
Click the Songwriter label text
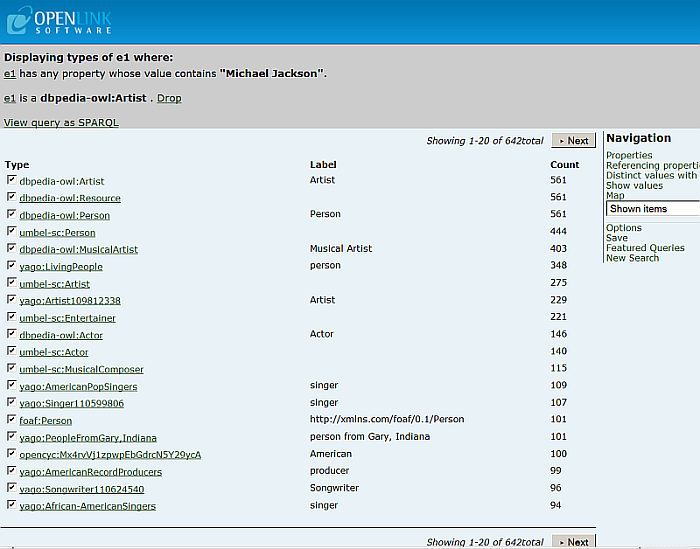coord(334,488)
